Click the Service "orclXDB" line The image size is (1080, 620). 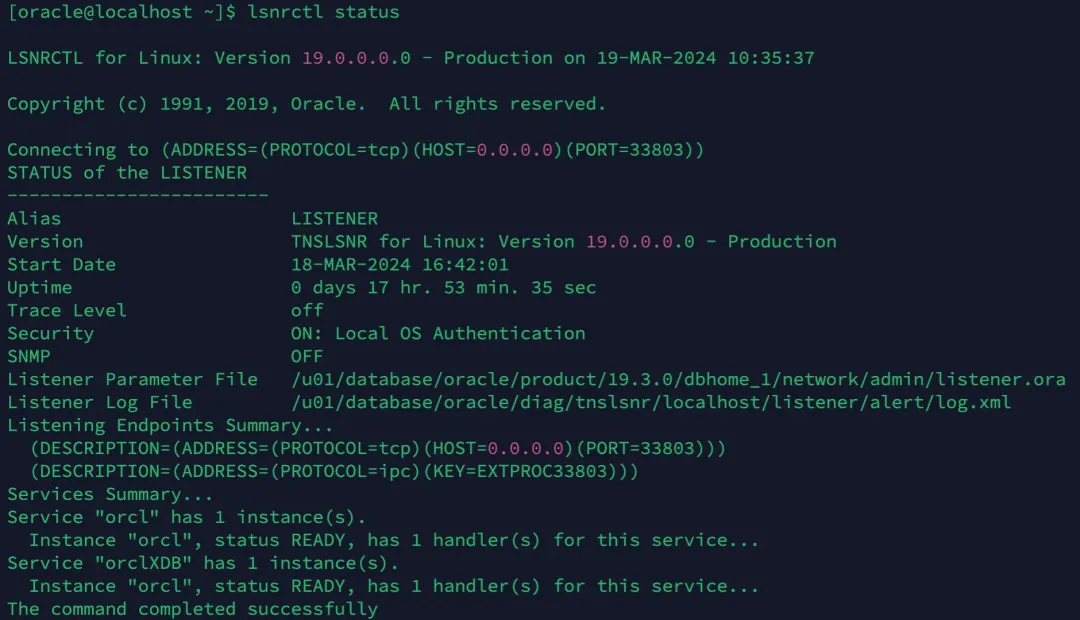(x=202, y=564)
